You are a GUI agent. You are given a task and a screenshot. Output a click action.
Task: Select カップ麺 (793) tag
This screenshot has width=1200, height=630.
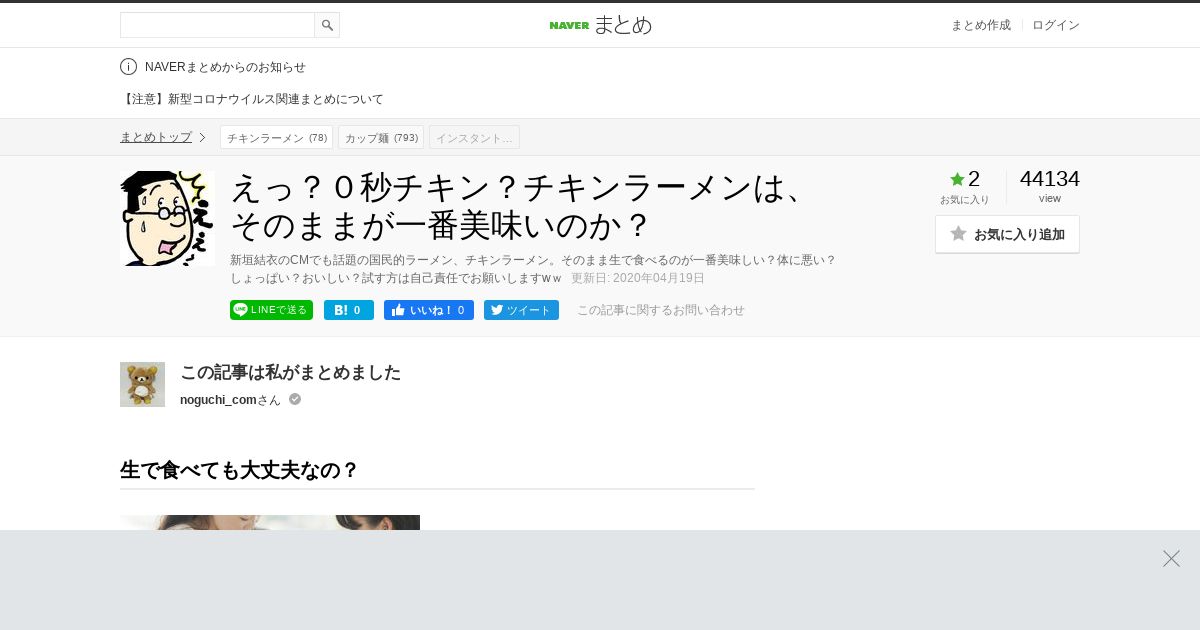pyautogui.click(x=381, y=137)
